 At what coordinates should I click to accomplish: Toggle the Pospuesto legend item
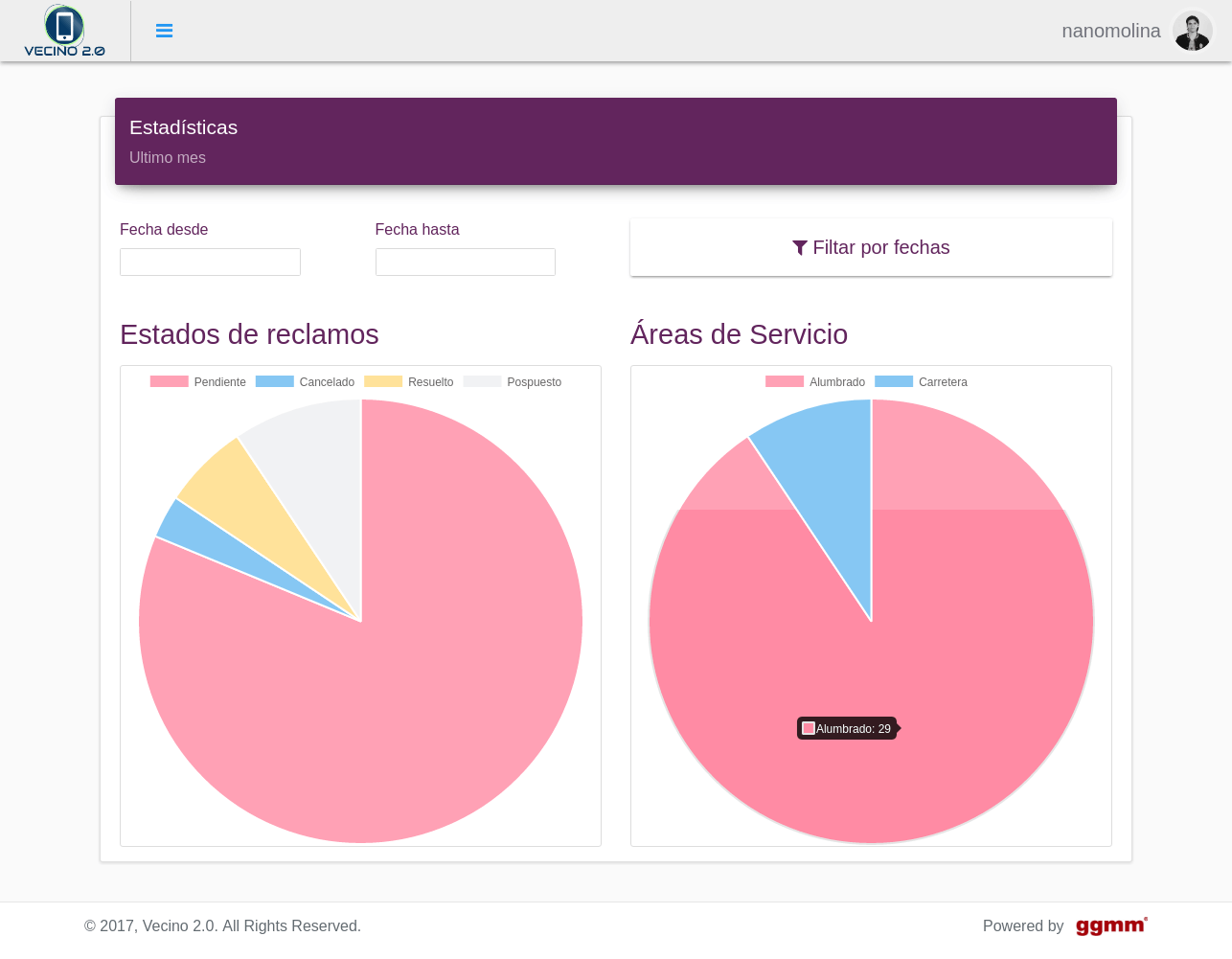[x=513, y=381]
